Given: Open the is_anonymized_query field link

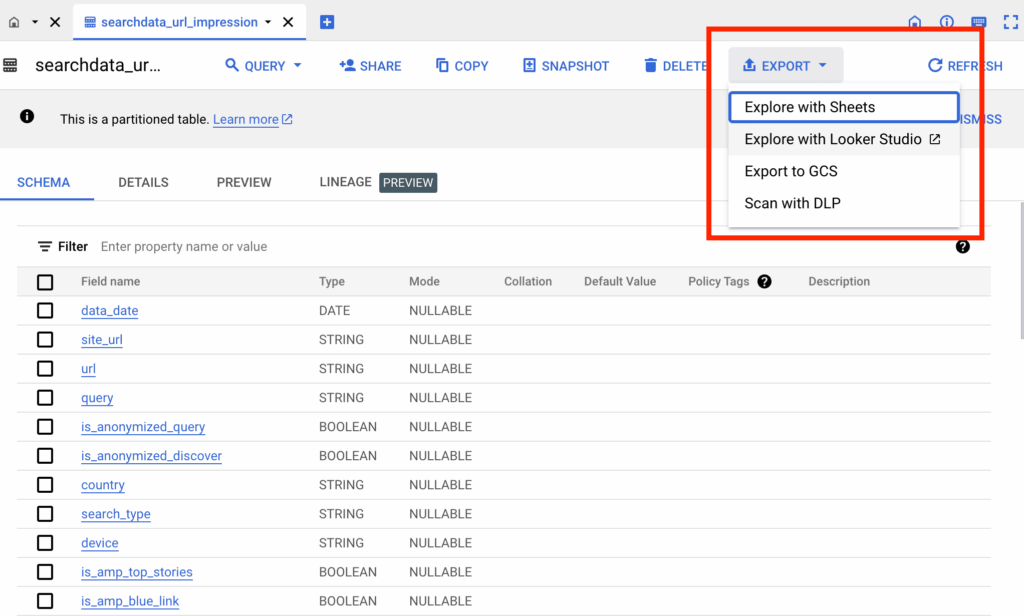Looking at the screenshot, I should point(143,427).
